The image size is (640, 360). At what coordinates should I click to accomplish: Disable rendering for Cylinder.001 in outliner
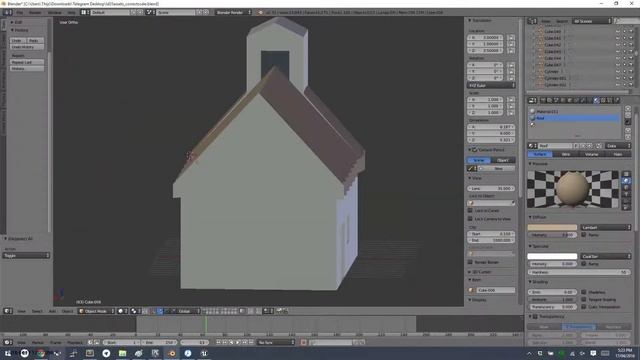point(631,78)
